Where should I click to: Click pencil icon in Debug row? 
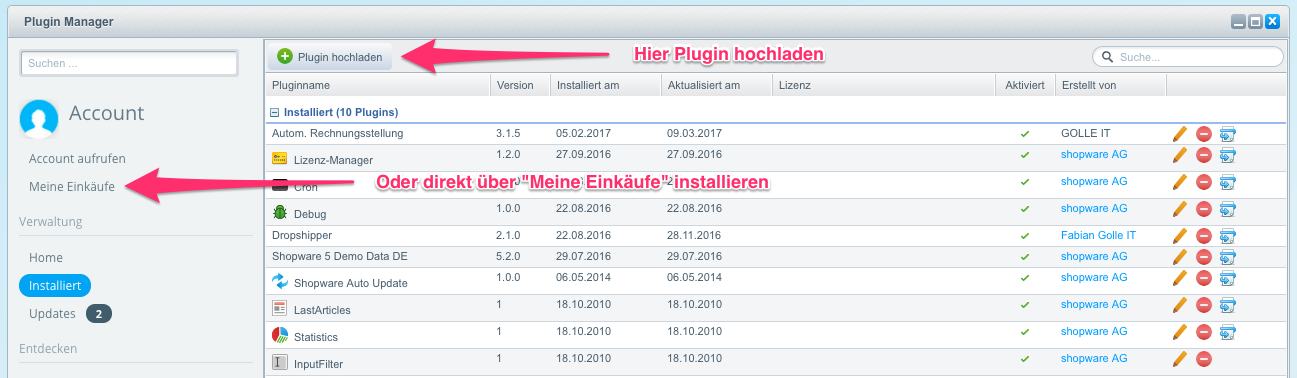(x=1180, y=209)
